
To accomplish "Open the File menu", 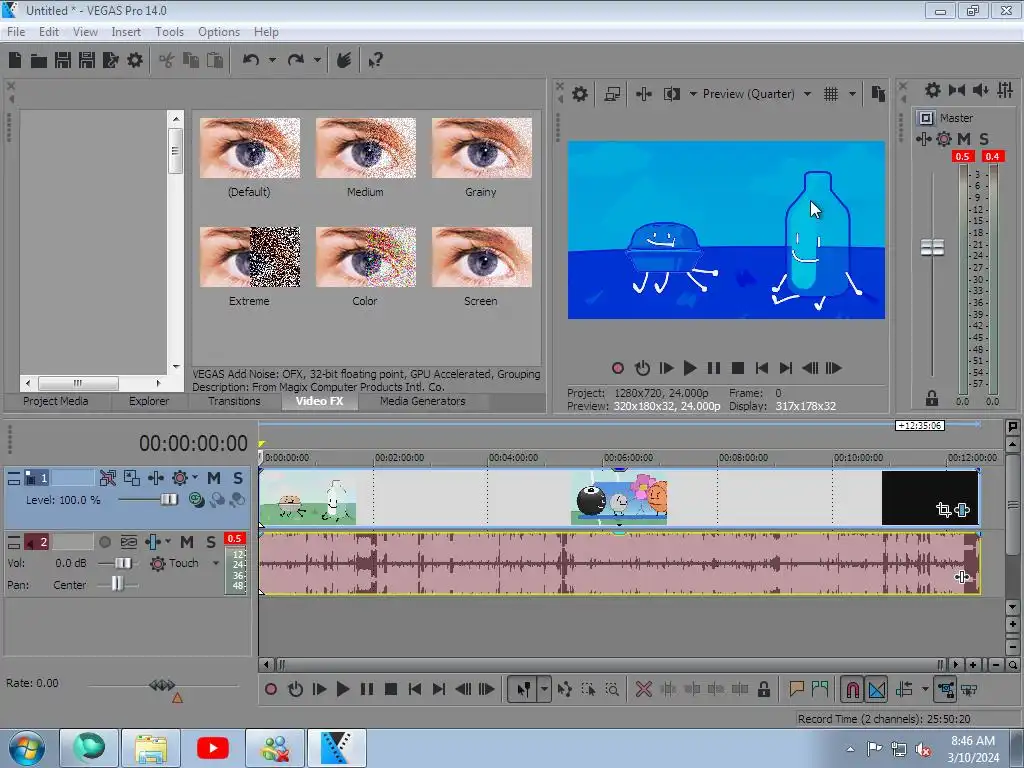I will [x=16, y=32].
